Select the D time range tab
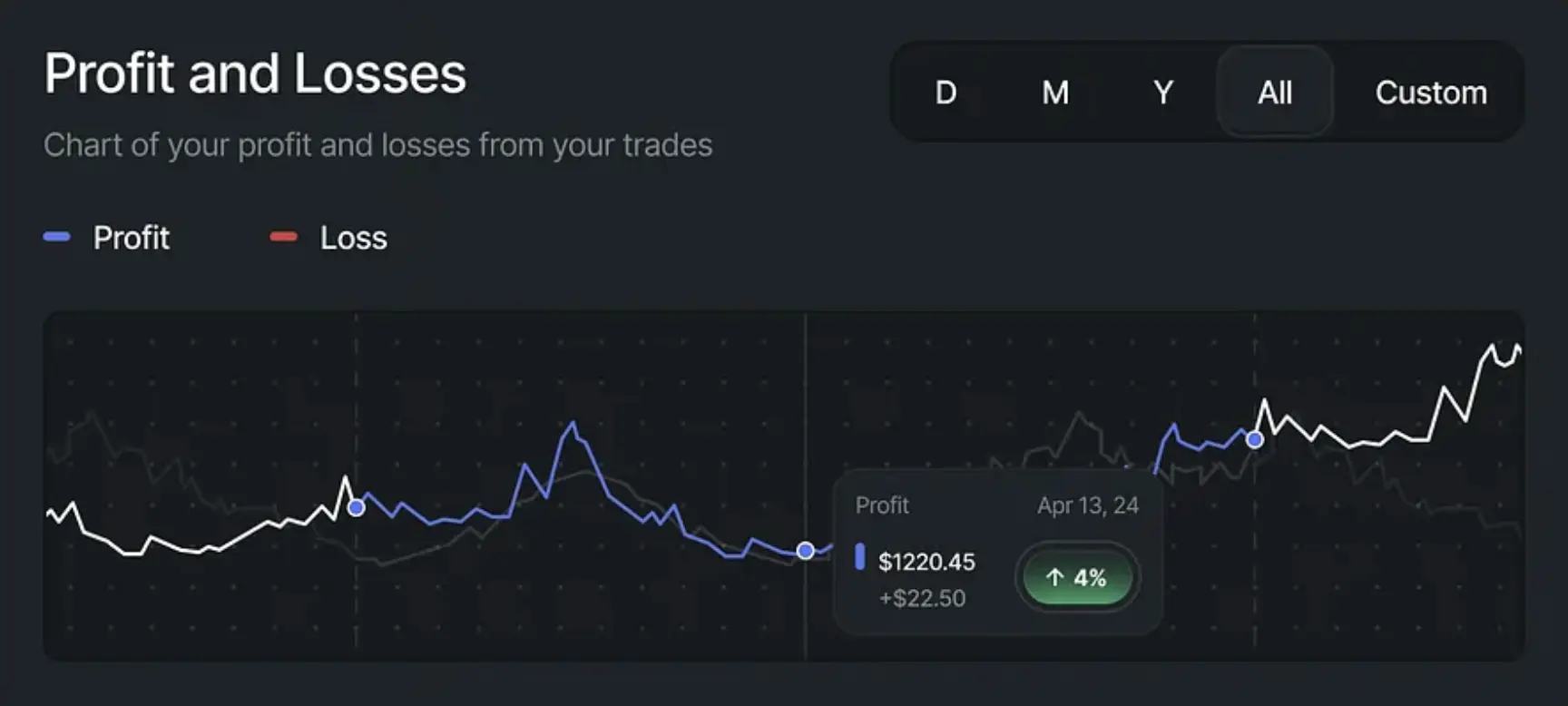 pos(946,93)
